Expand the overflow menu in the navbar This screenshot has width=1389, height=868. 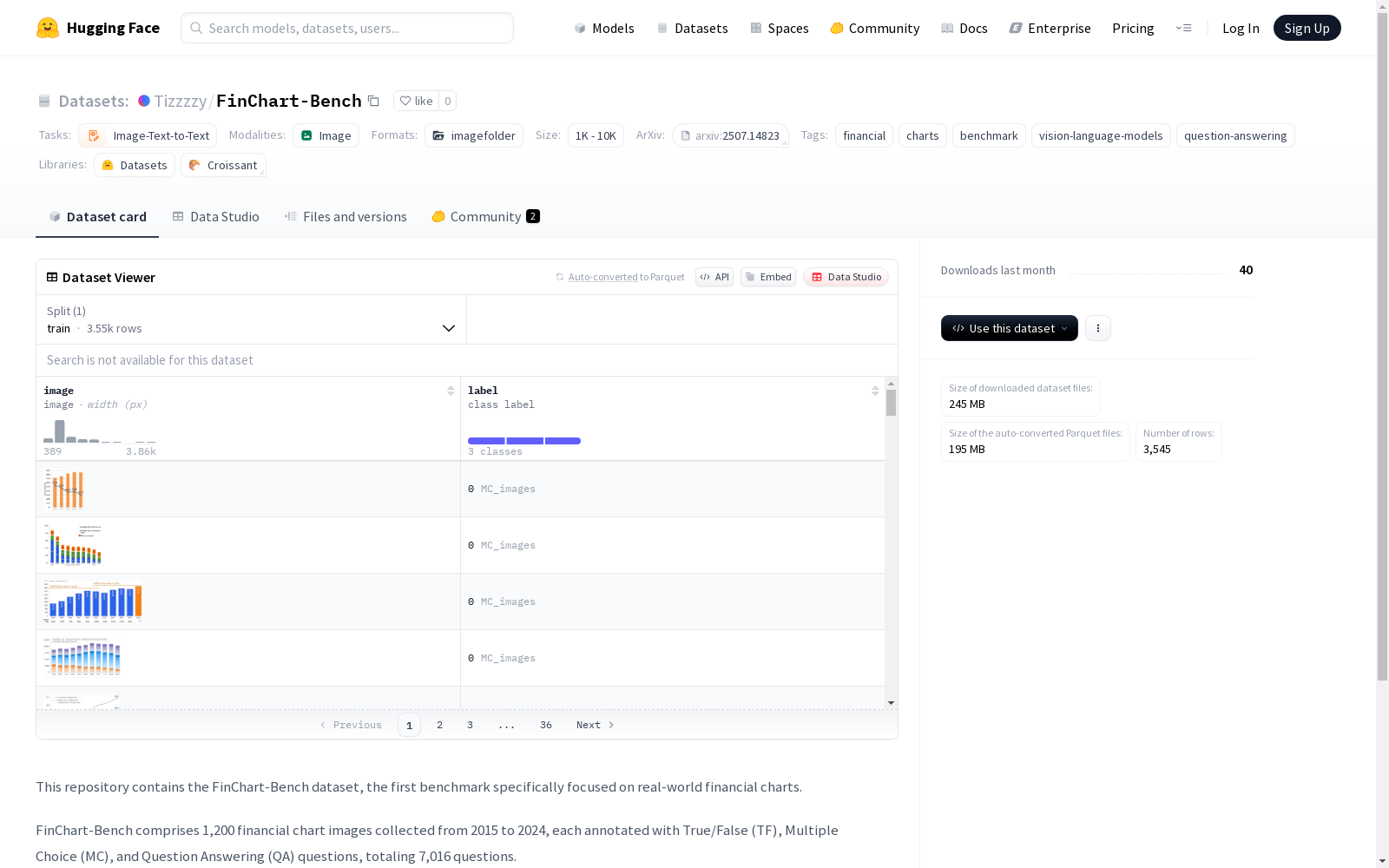(1184, 28)
